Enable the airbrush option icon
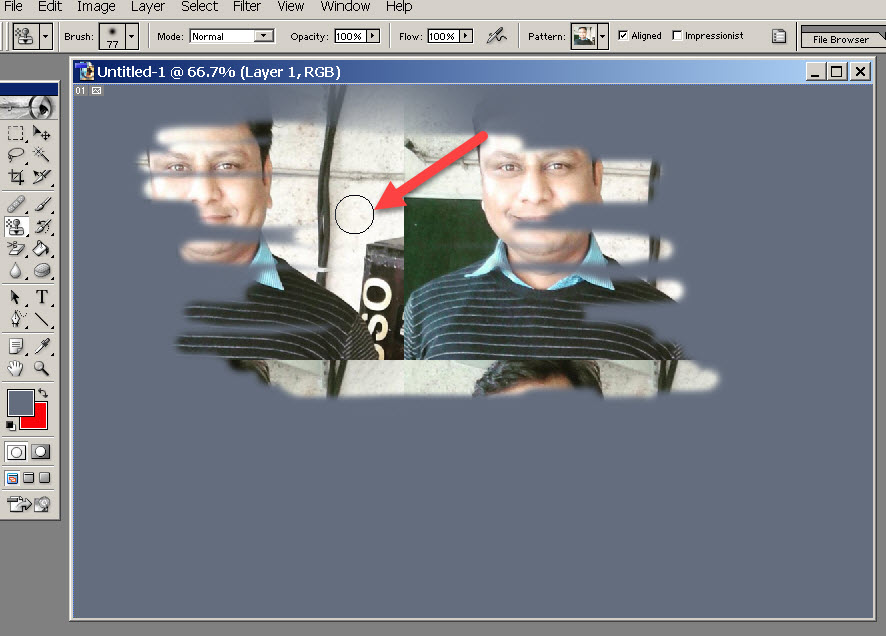The height and width of the screenshot is (636, 886). [496, 36]
